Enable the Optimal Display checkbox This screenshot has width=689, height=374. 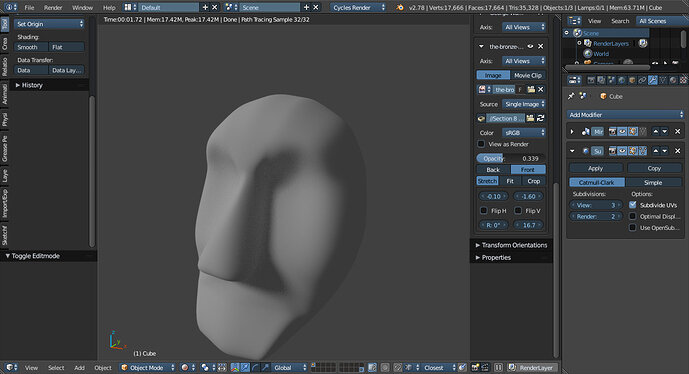(x=633, y=216)
